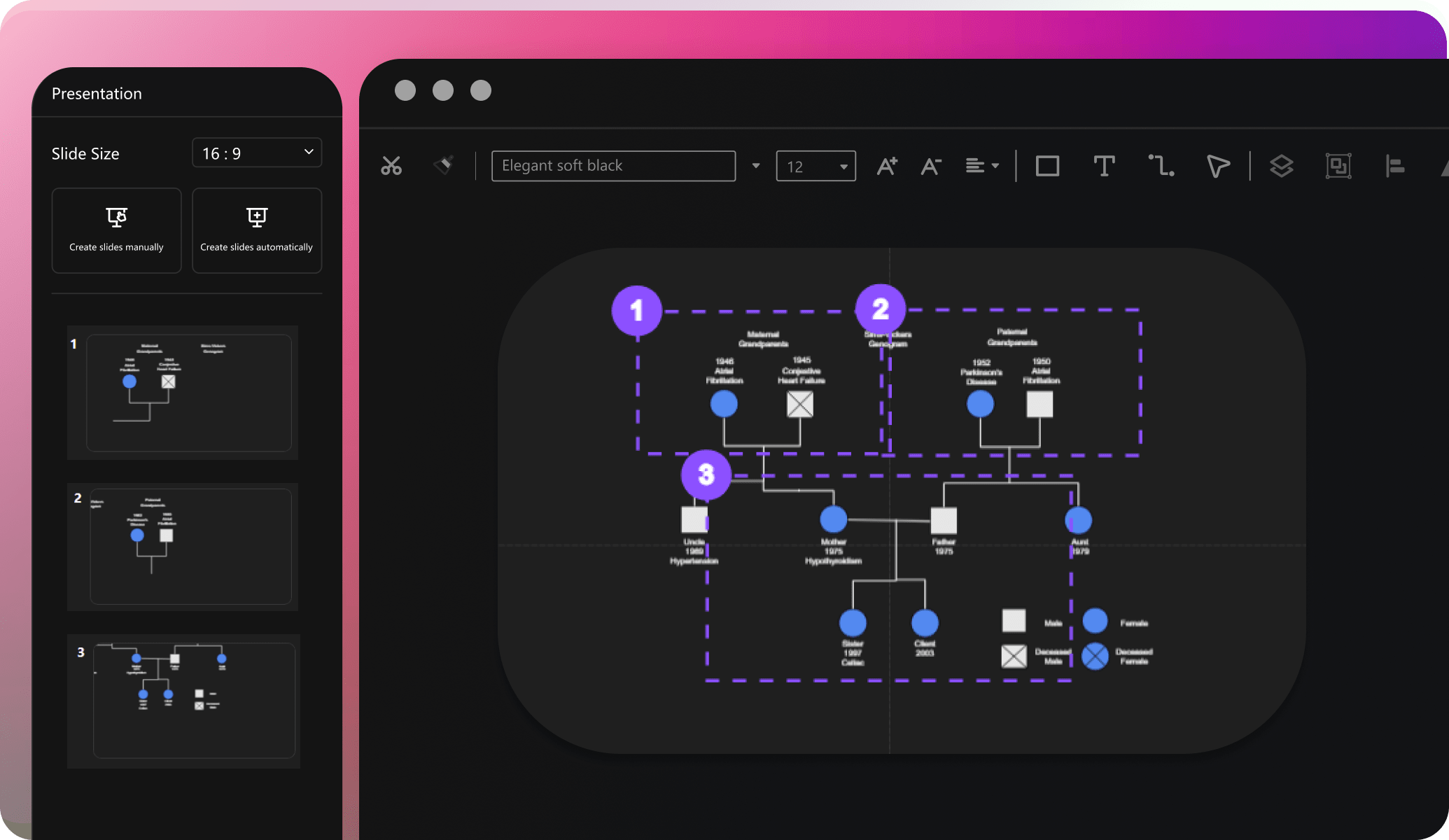Expand the font name dropdown menu
The height and width of the screenshot is (840, 1449).
pyautogui.click(x=756, y=165)
